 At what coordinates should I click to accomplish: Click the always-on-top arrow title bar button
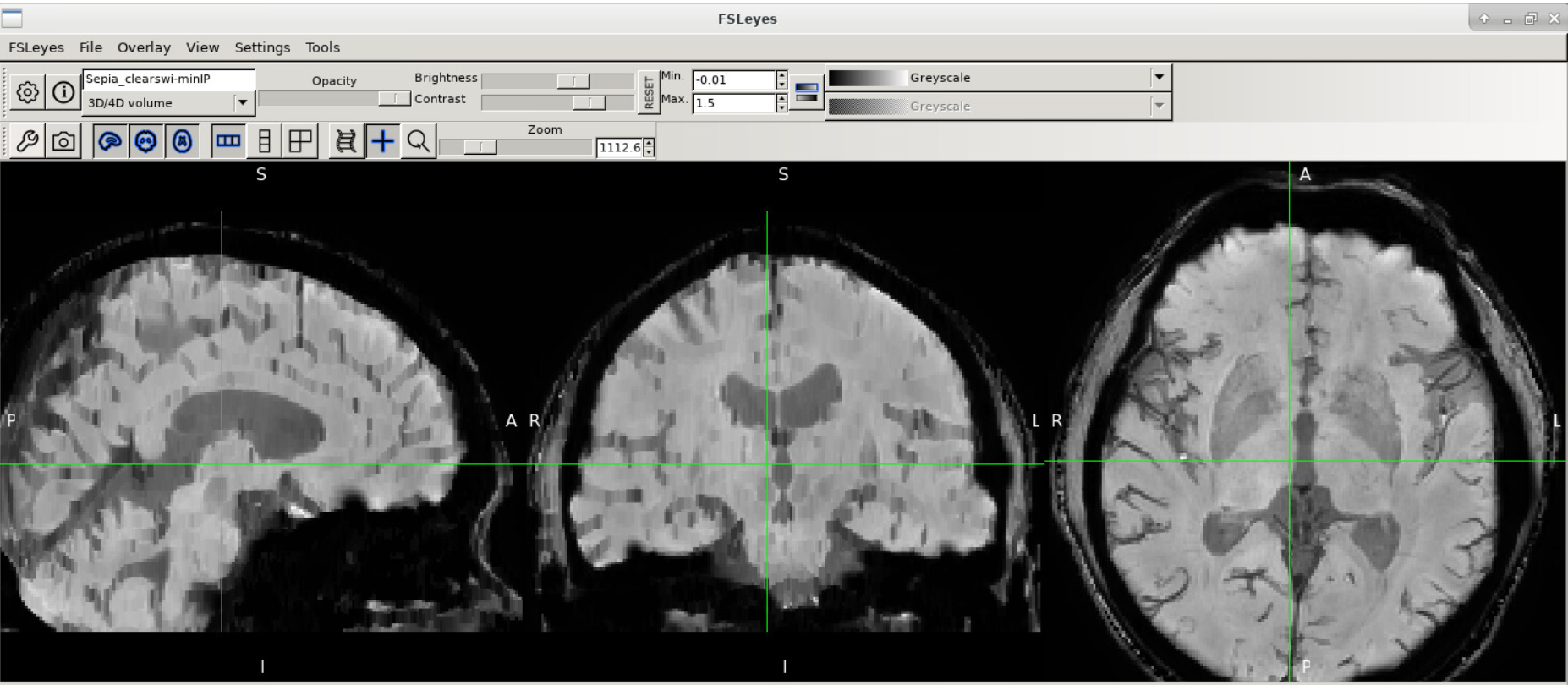click(x=1484, y=19)
